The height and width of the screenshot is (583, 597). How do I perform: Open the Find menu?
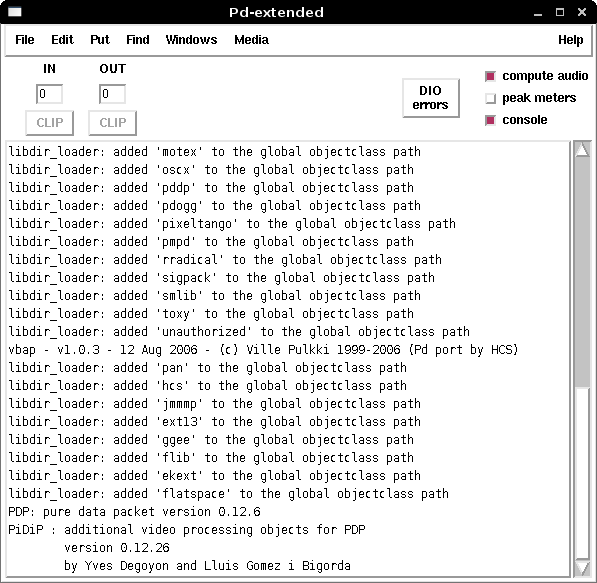pyautogui.click(x=138, y=40)
